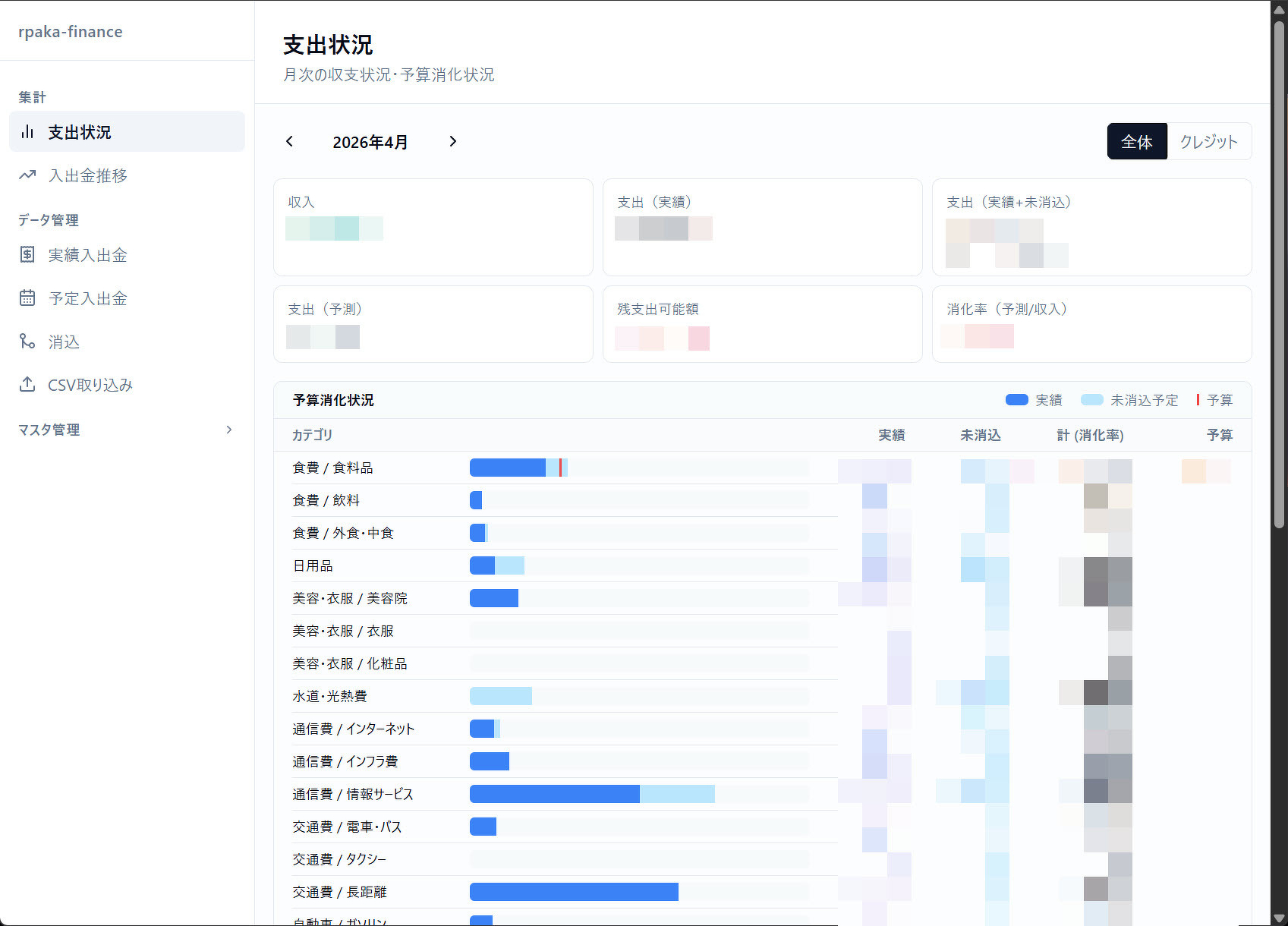Viewport: 1288px width, 926px height.
Task: Click the 日用品 progress bar
Action: (x=639, y=565)
